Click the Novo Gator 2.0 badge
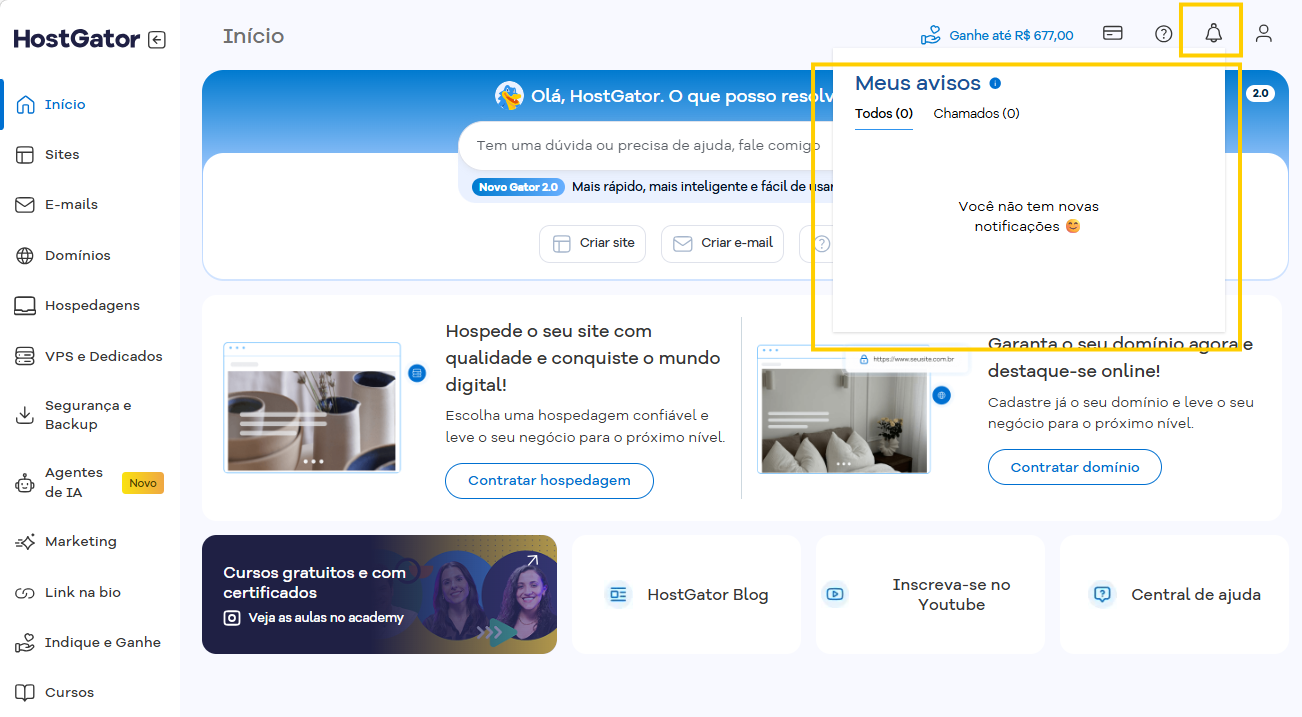This screenshot has height=717, width=1302. coord(518,187)
